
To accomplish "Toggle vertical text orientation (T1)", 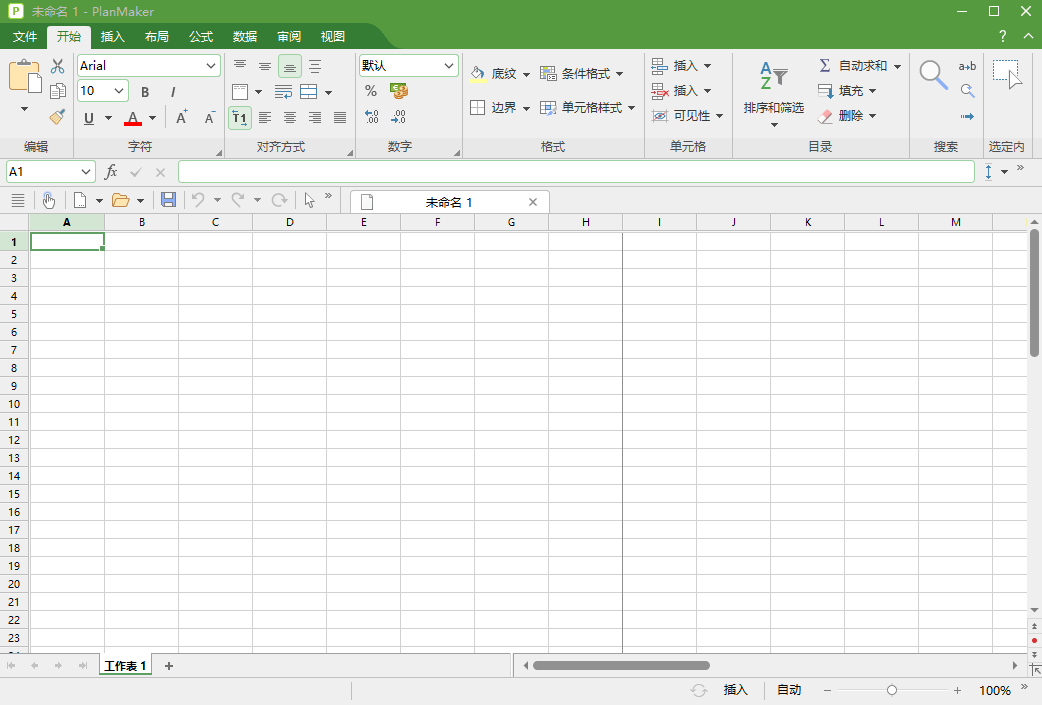I will (239, 117).
